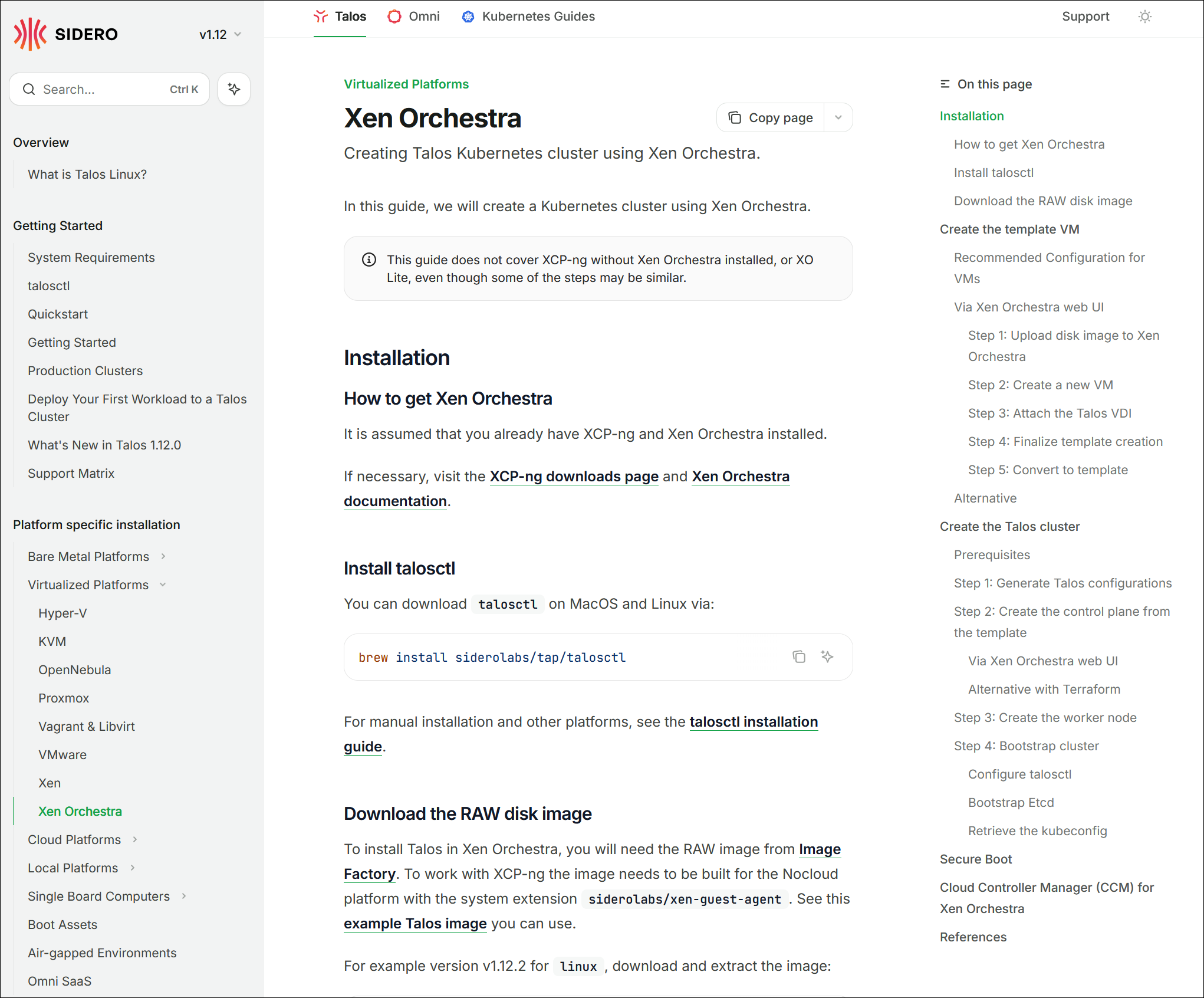Open the AI assistant sparkle button
The height and width of the screenshot is (998, 1204).
tap(234, 89)
